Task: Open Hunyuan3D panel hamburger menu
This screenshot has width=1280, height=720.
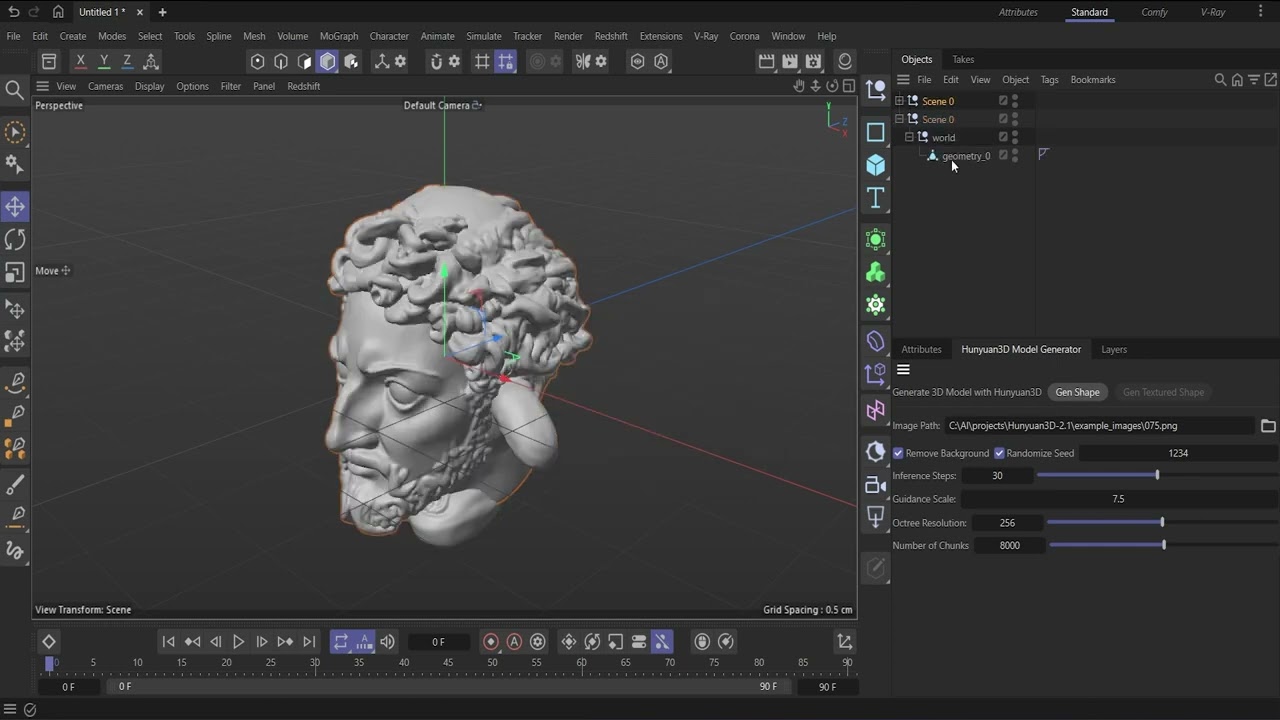Action: [x=903, y=370]
